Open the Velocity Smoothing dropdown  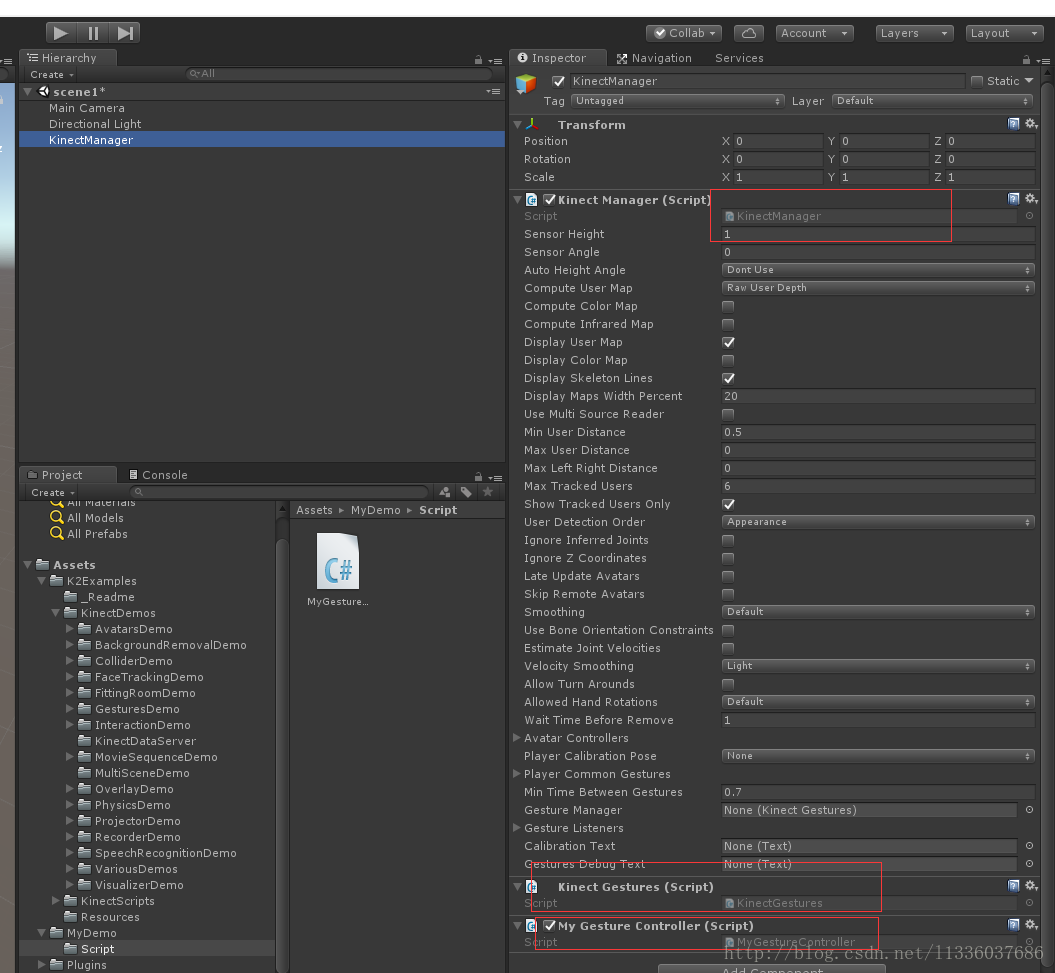(878, 666)
